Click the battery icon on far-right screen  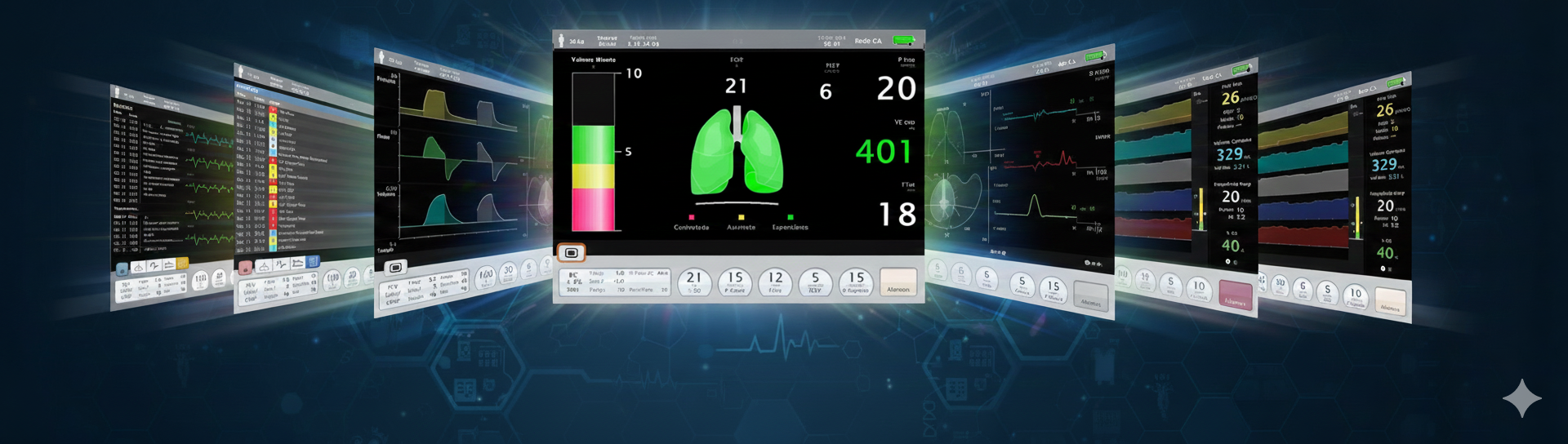point(1395,82)
